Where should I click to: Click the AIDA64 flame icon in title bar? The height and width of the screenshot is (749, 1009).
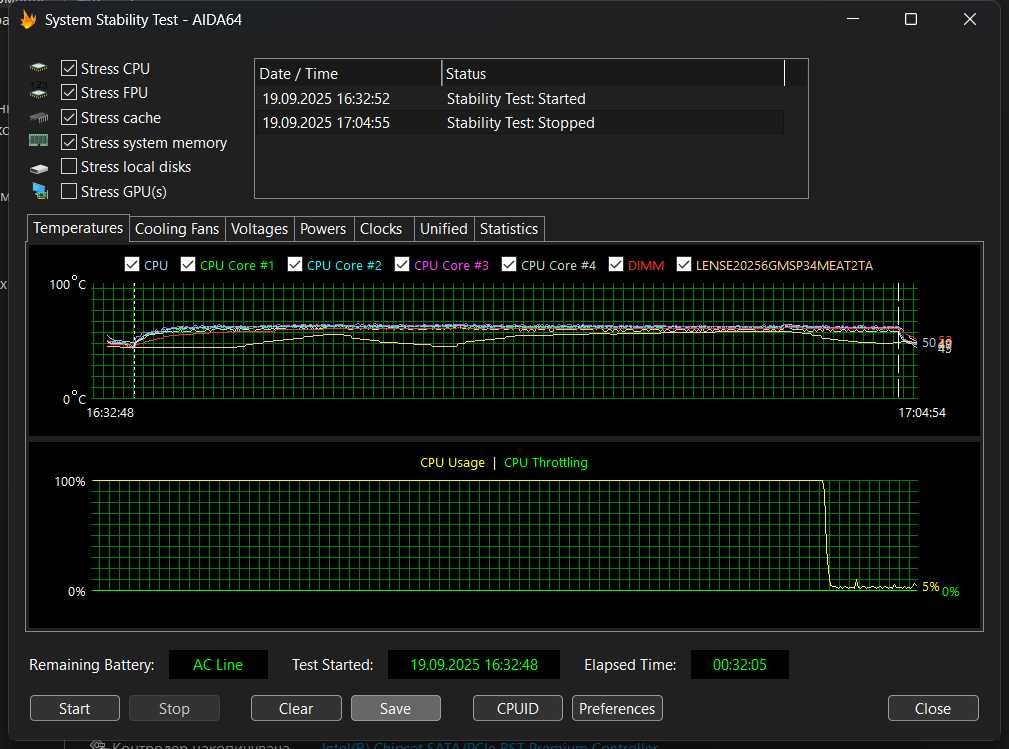pos(28,19)
